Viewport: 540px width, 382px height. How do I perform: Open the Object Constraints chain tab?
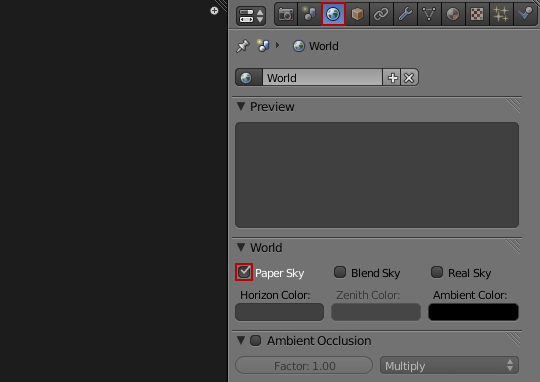tap(381, 14)
